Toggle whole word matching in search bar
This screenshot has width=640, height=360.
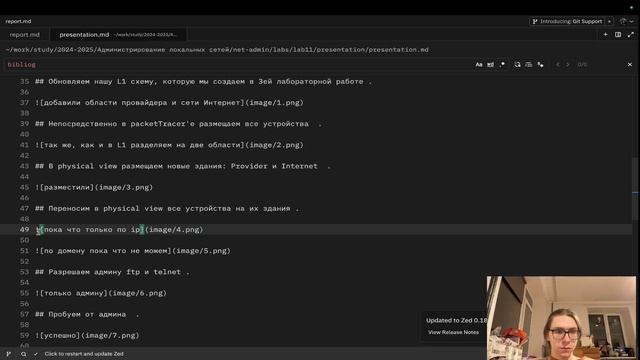490,64
